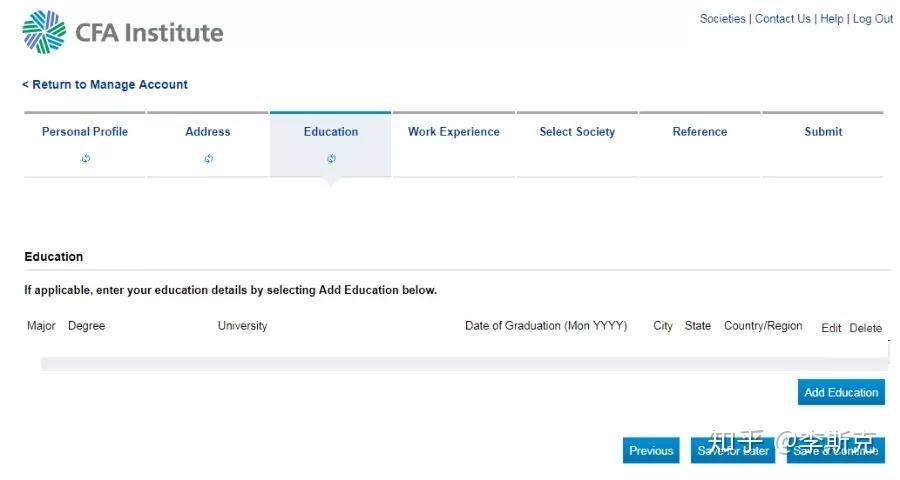Open the Submit tab
Screen dimensions: 900x480
point(823,132)
